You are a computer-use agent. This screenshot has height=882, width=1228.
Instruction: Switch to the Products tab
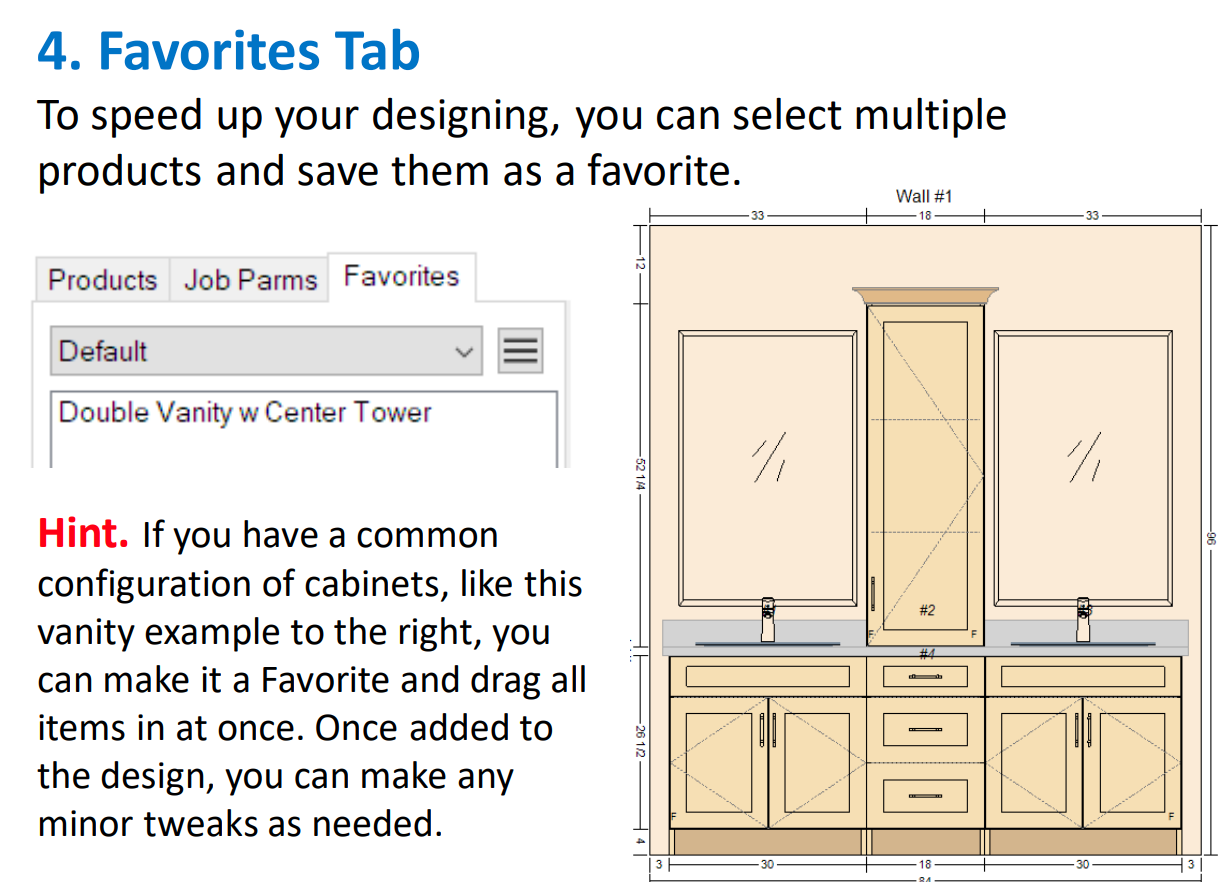[102, 280]
